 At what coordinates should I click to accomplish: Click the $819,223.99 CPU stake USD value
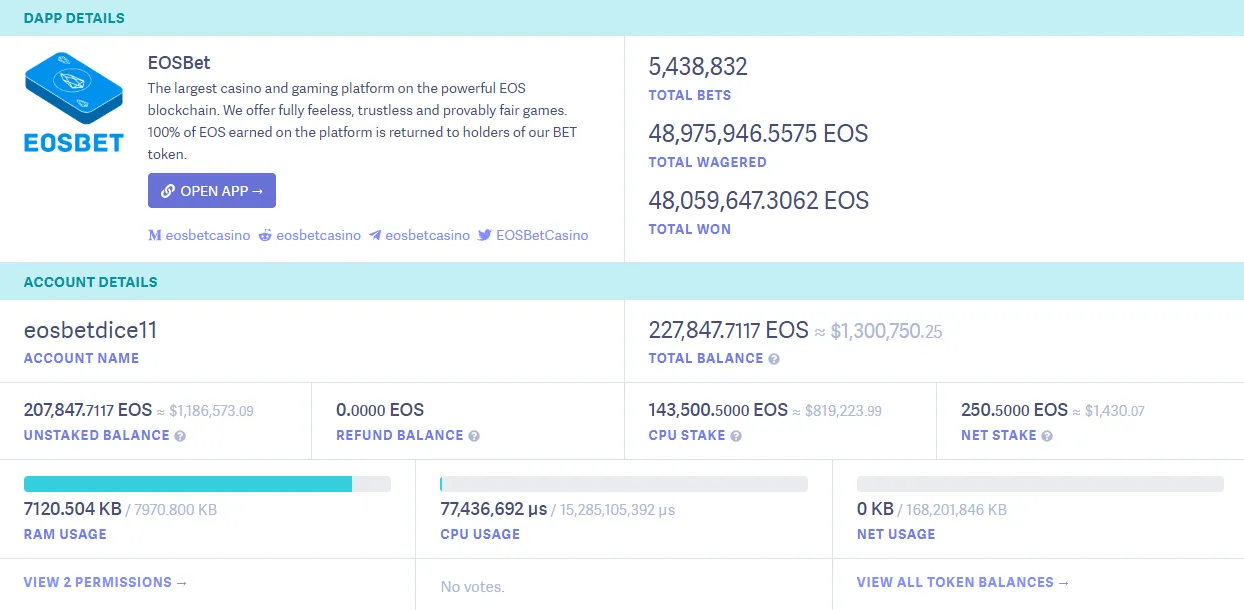pos(843,411)
